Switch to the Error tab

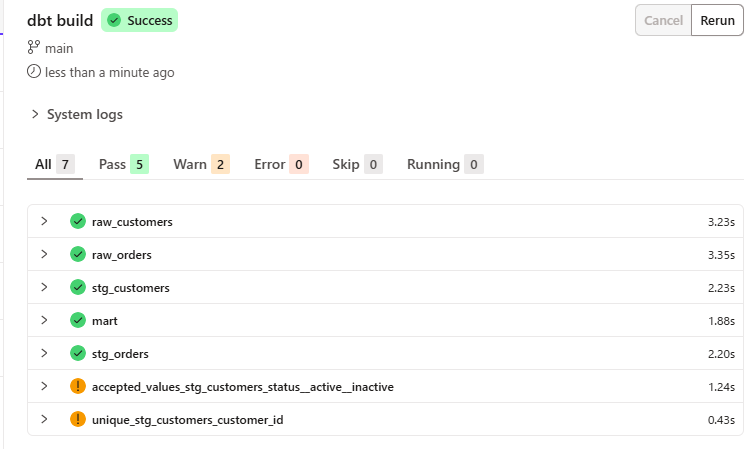(281, 165)
